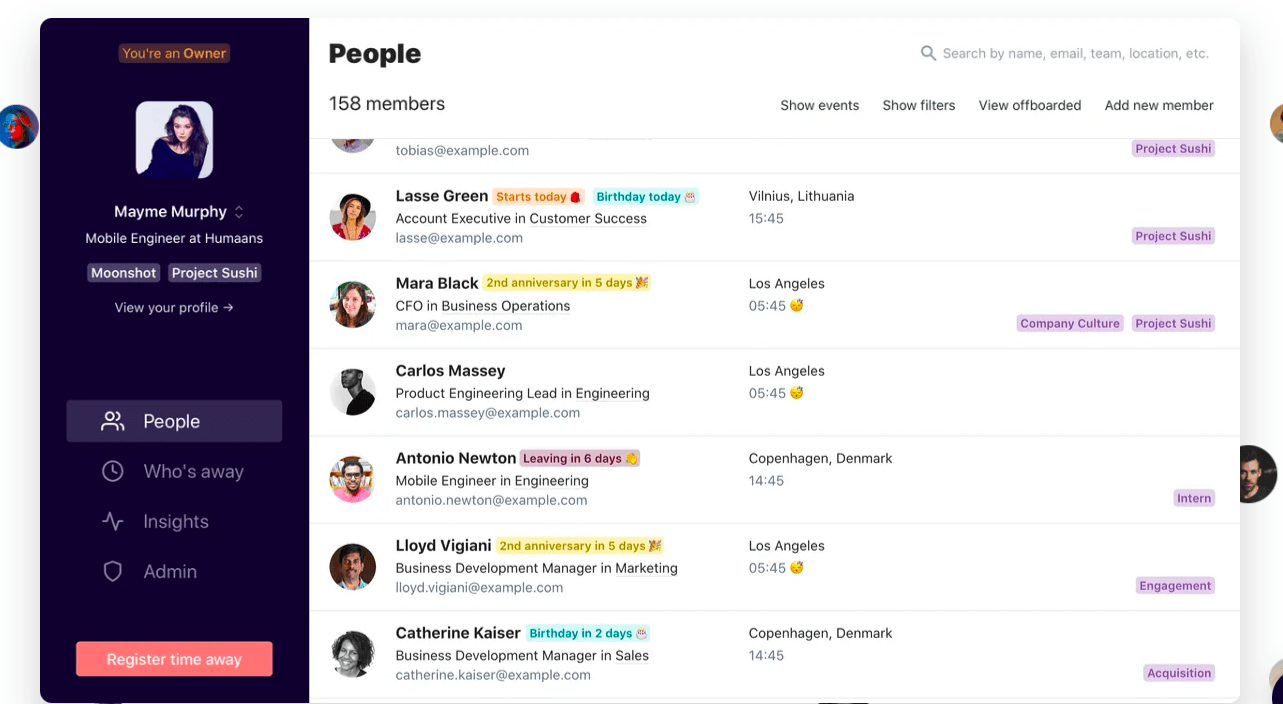Toggle View offboarded members
Screen dimensions: 1283x704
pos(1029,105)
